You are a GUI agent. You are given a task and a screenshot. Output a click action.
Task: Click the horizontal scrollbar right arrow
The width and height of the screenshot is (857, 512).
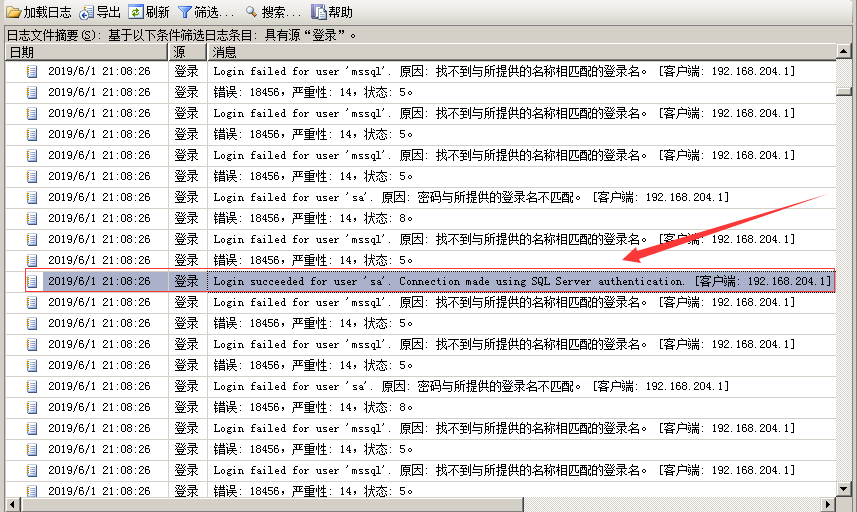tap(830, 504)
